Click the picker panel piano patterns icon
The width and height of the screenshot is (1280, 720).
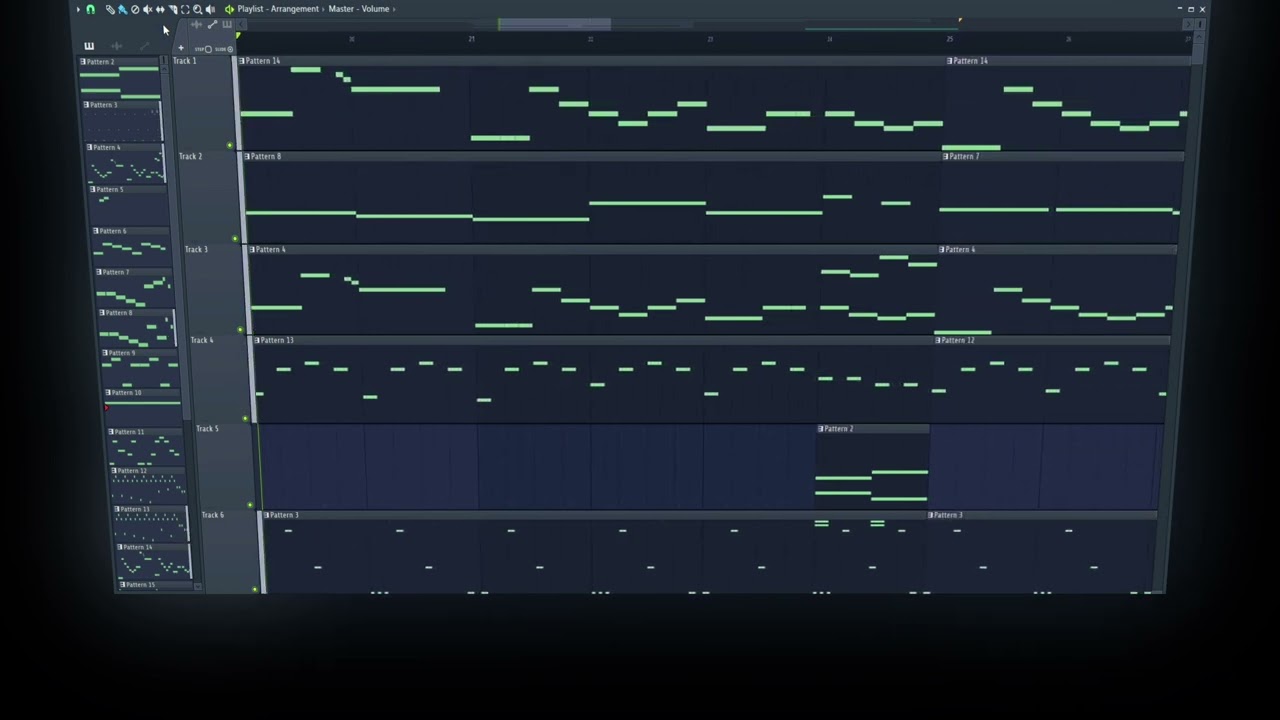pyautogui.click(x=89, y=46)
